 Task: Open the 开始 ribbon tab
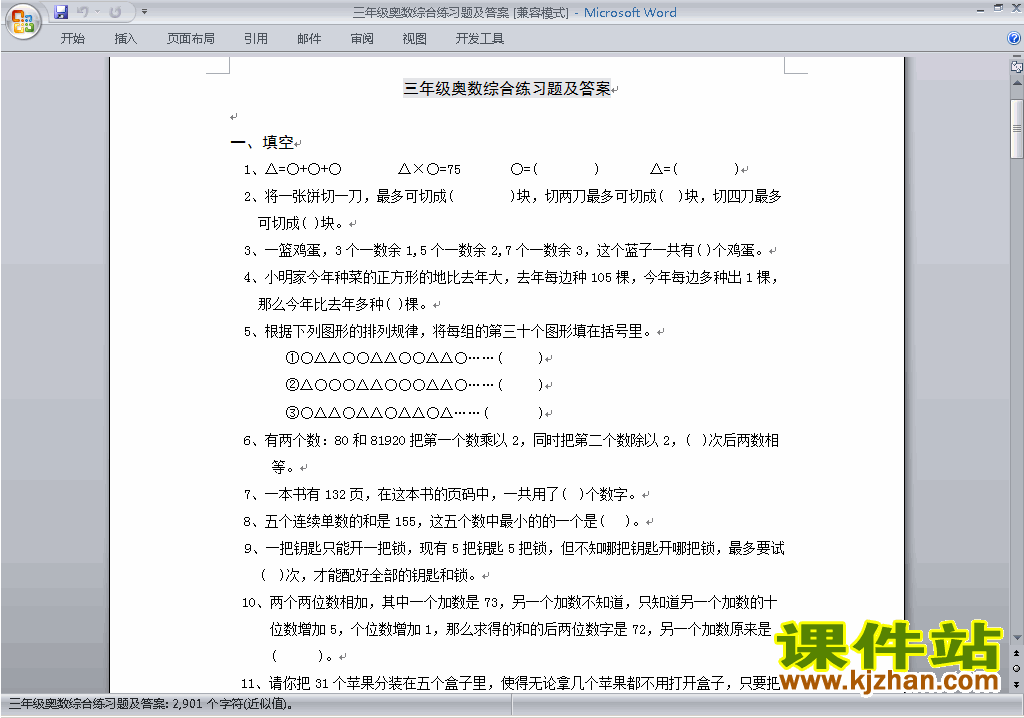coord(72,39)
